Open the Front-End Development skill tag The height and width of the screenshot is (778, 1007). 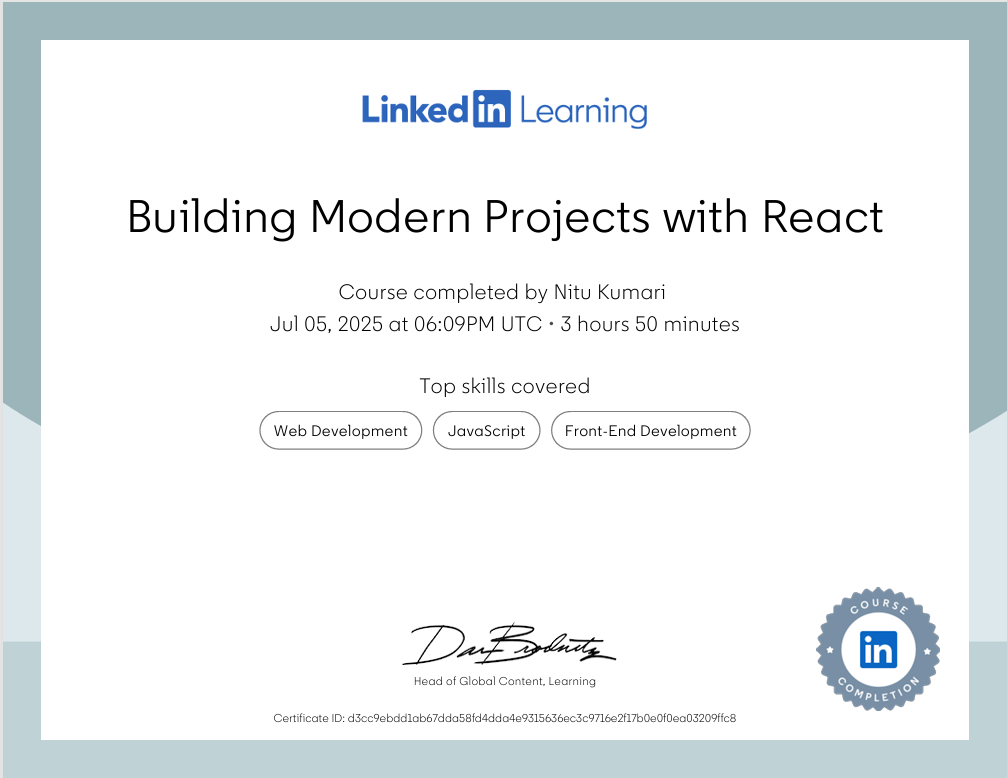650,430
